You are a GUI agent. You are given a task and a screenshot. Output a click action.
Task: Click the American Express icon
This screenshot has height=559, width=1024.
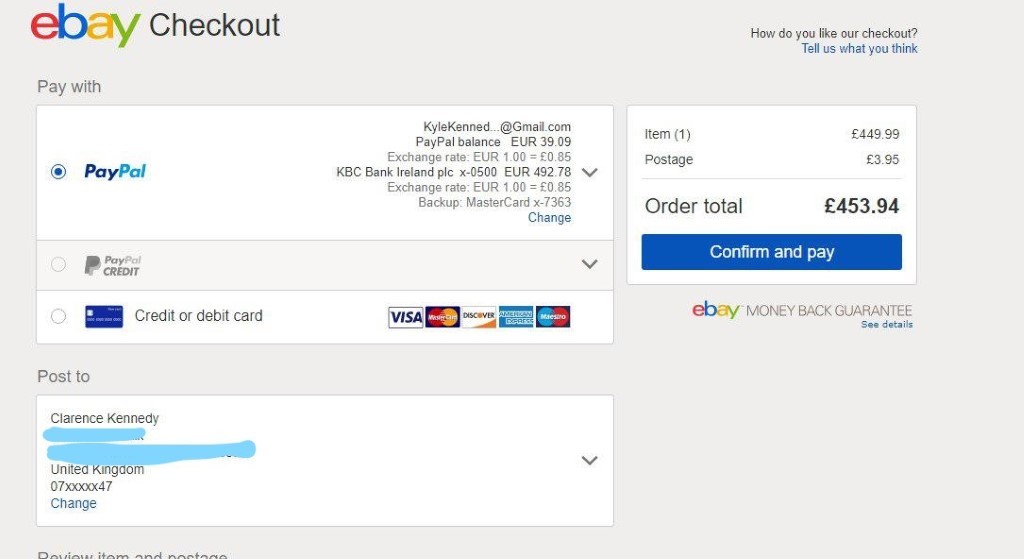pos(516,317)
